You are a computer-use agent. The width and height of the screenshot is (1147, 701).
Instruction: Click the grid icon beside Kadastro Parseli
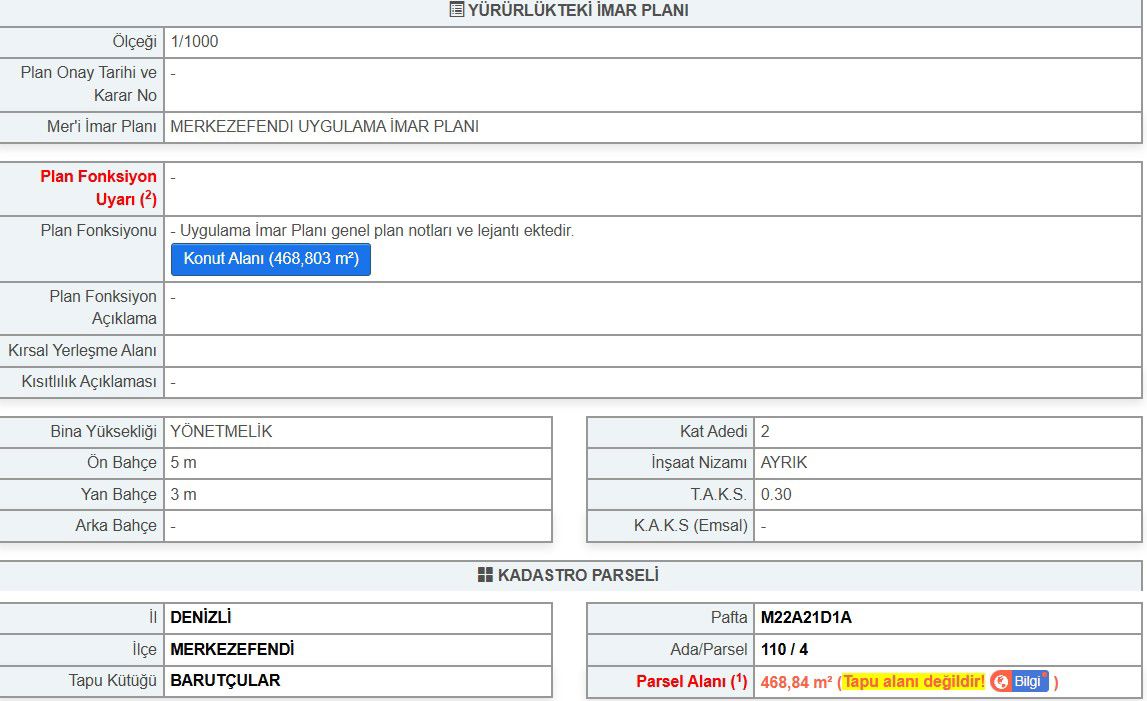(485, 575)
